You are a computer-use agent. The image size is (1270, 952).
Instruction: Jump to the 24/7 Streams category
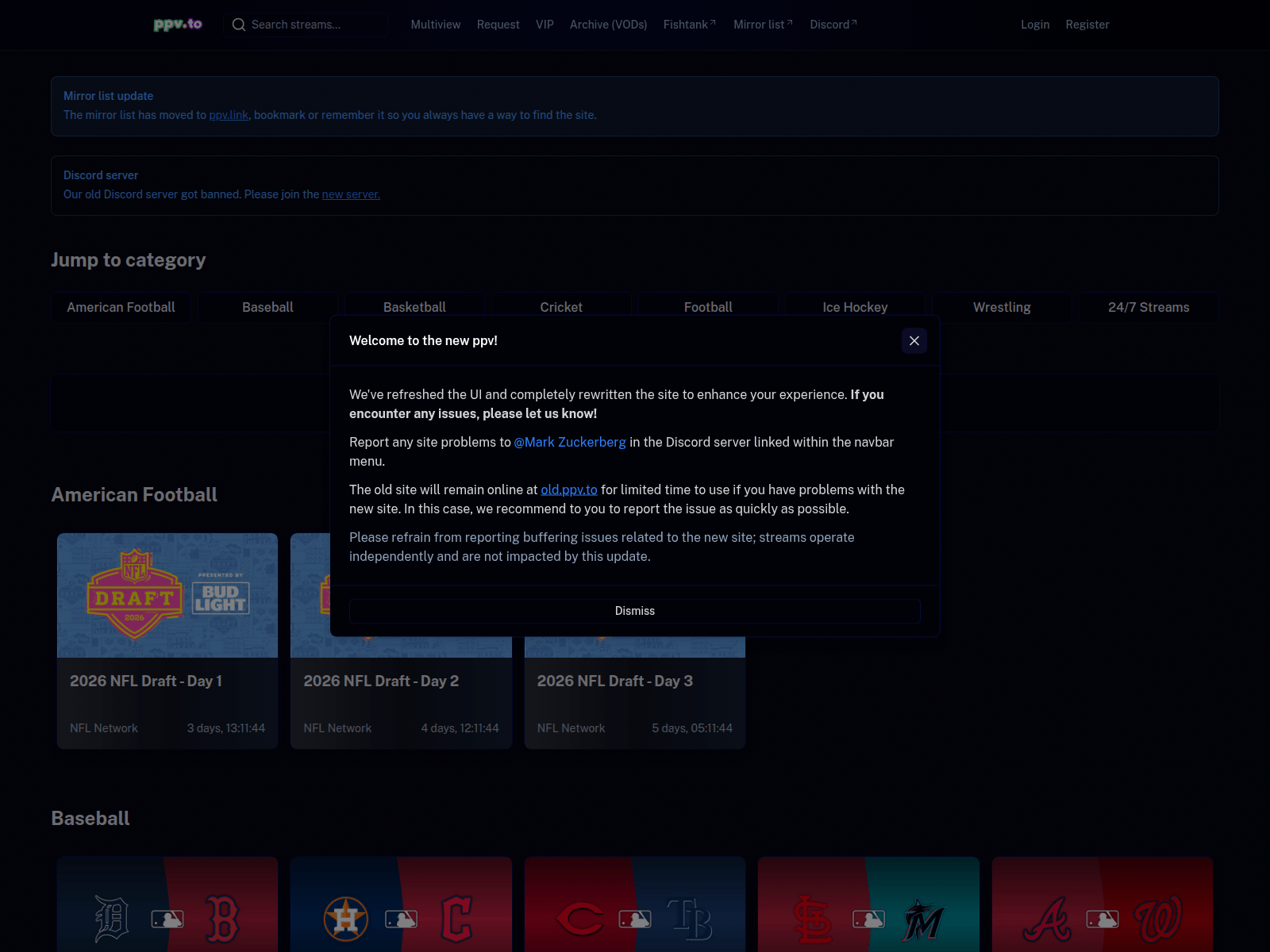pos(1149,307)
